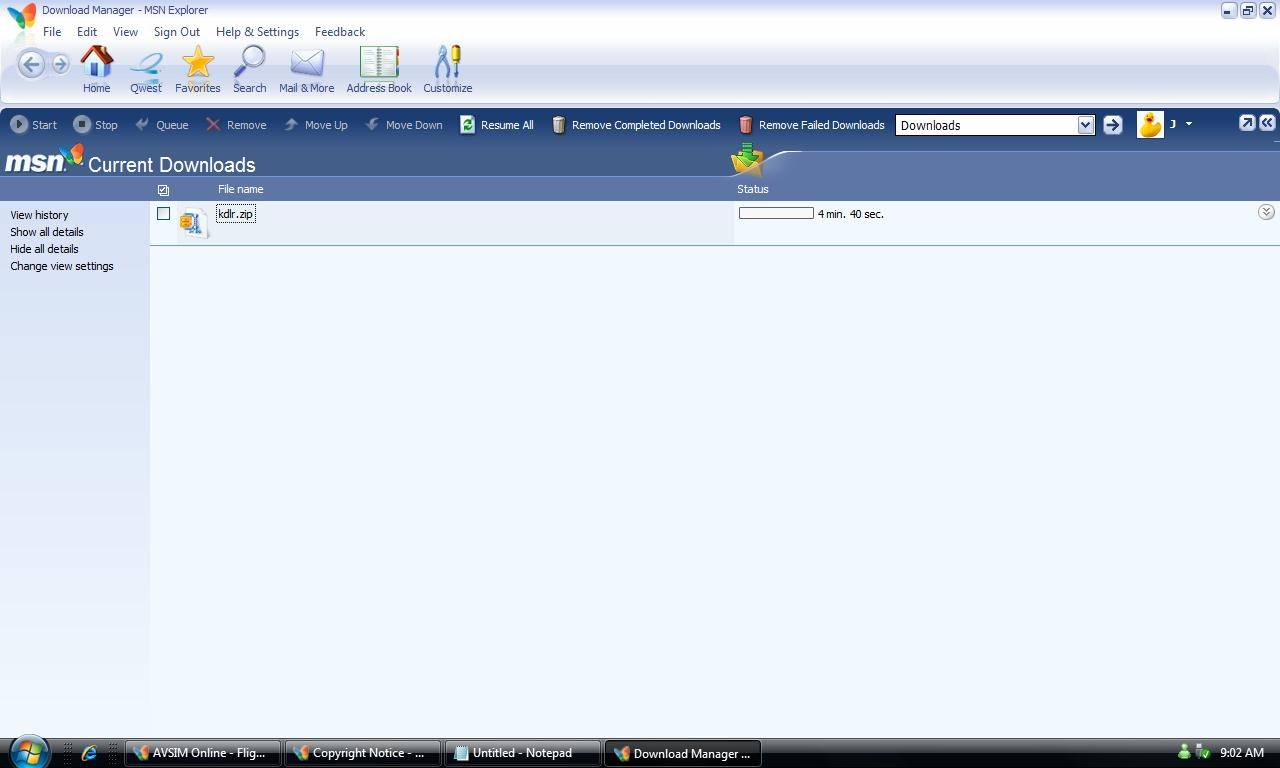Move the download down
The width and height of the screenshot is (1280, 768).
point(403,125)
